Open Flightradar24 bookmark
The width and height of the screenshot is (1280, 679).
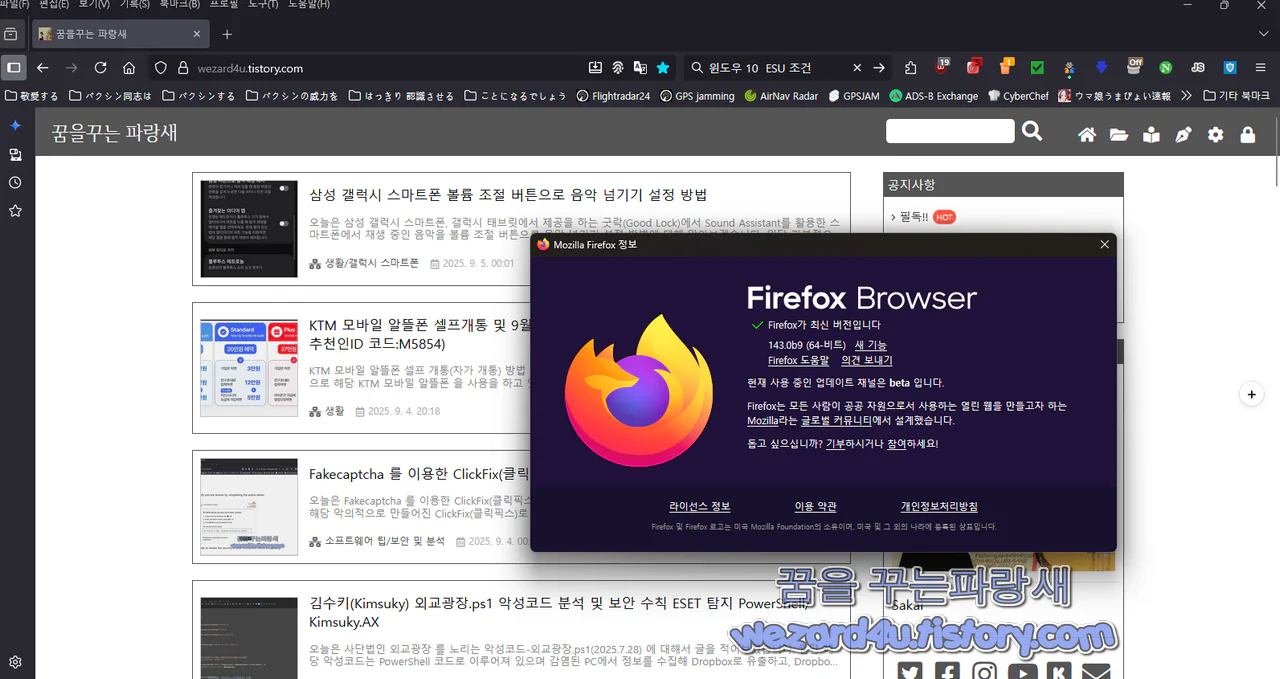click(x=613, y=96)
